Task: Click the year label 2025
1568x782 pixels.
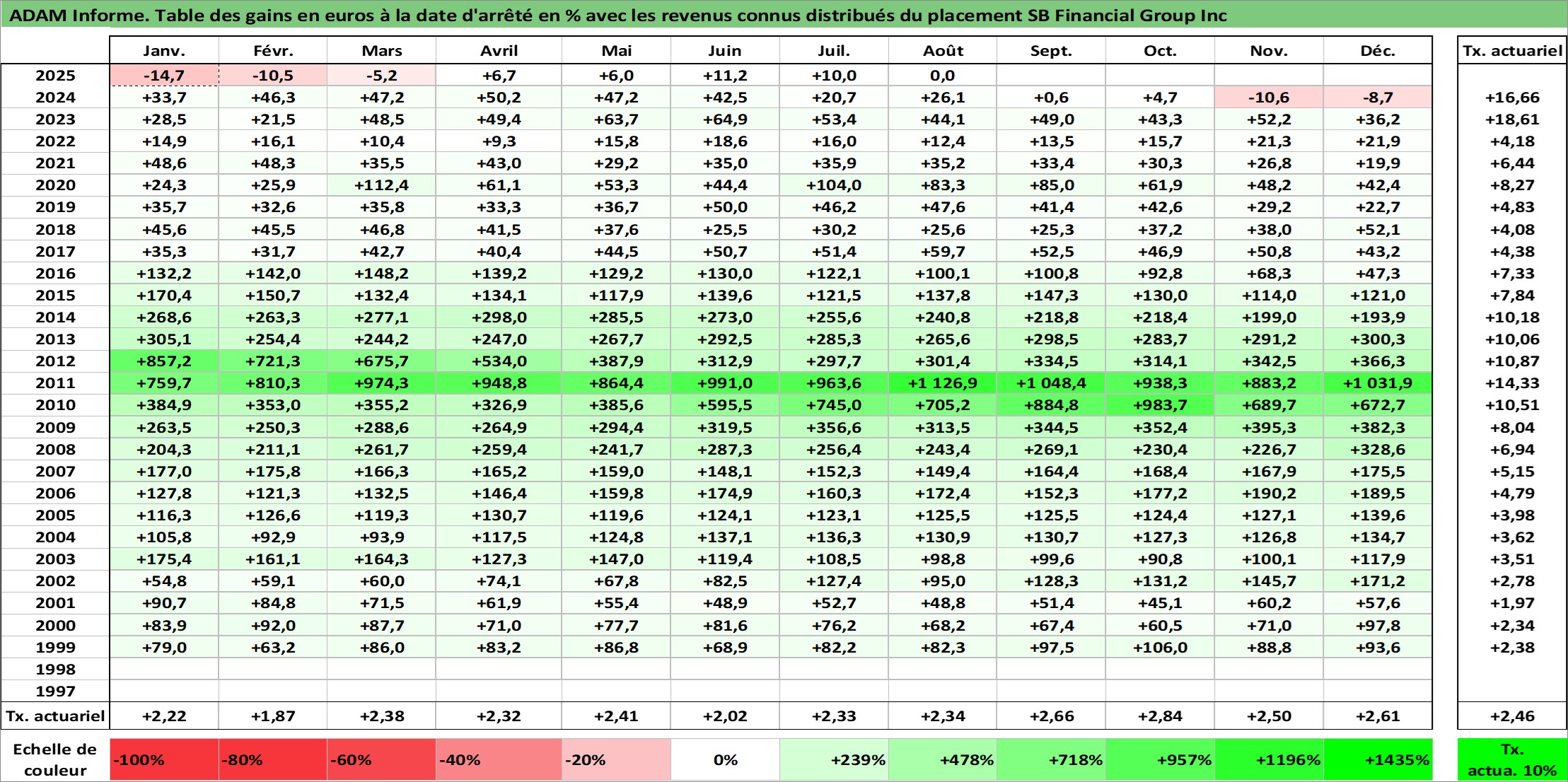Action: (x=55, y=76)
